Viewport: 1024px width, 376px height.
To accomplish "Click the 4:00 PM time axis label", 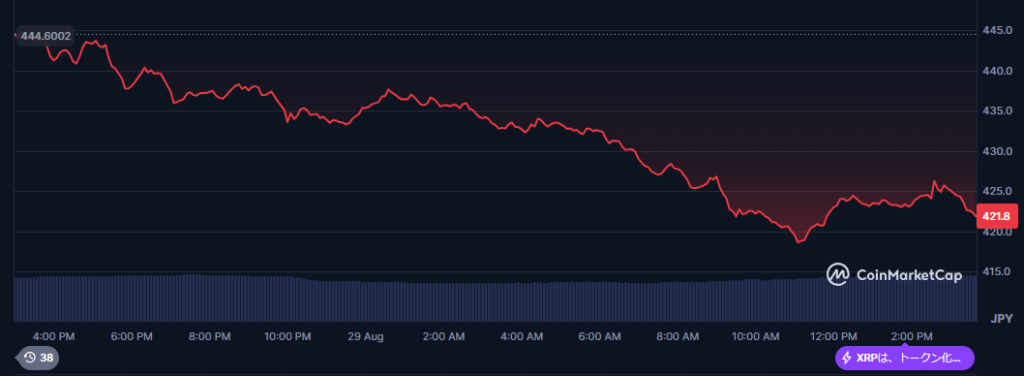I will (54, 337).
